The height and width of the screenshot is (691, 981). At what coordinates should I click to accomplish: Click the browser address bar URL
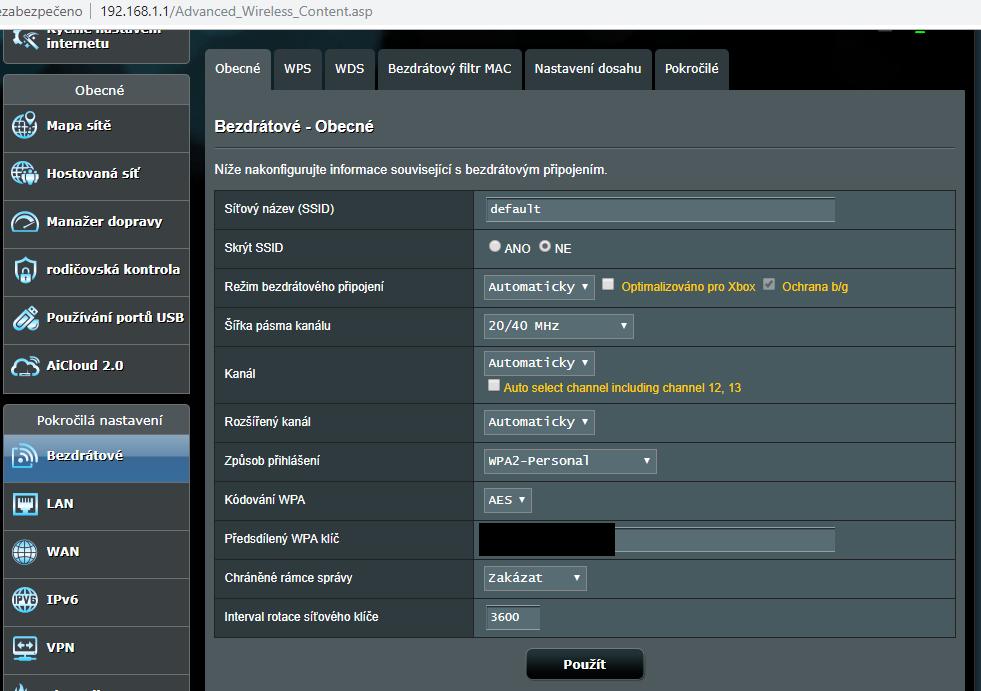pyautogui.click(x=236, y=11)
